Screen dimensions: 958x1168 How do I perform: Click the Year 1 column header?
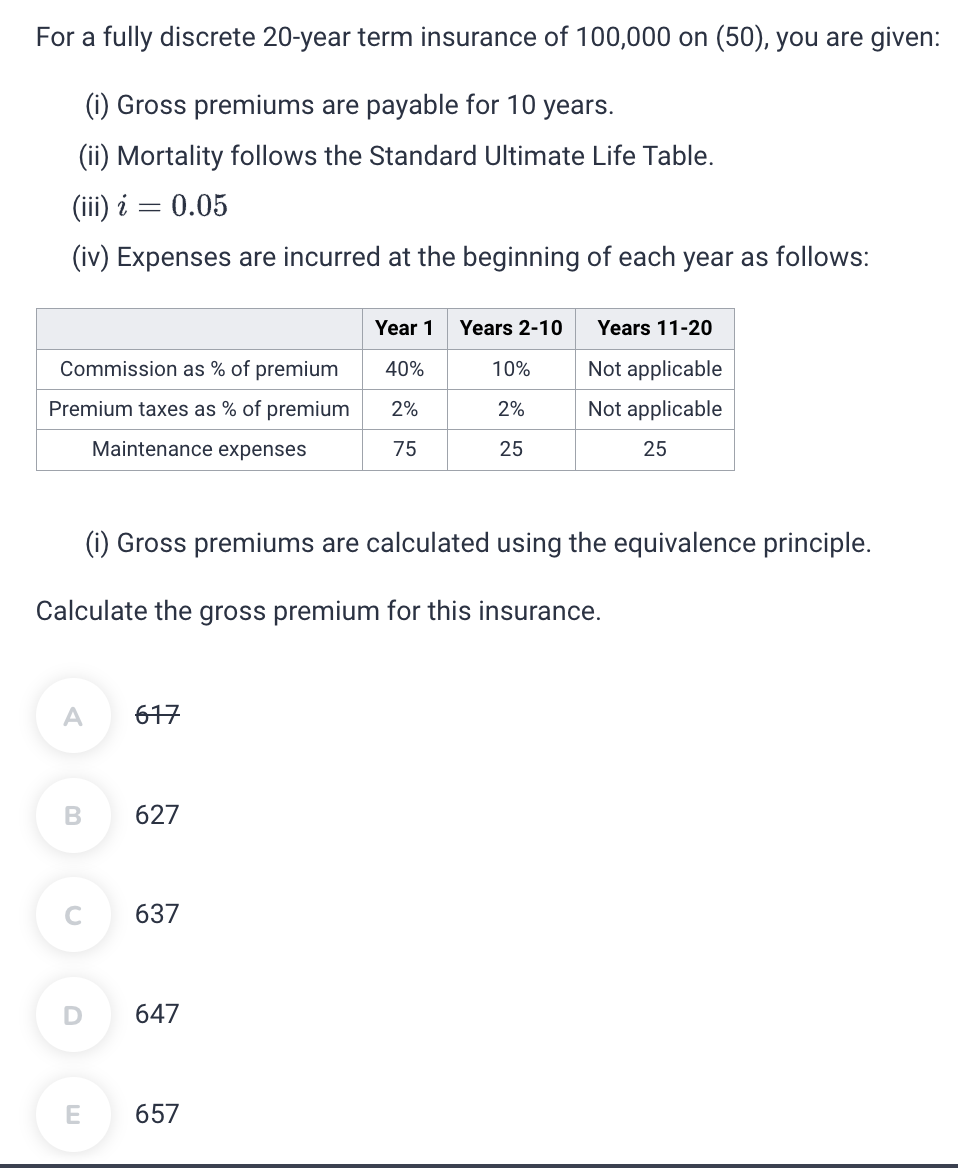click(x=403, y=328)
